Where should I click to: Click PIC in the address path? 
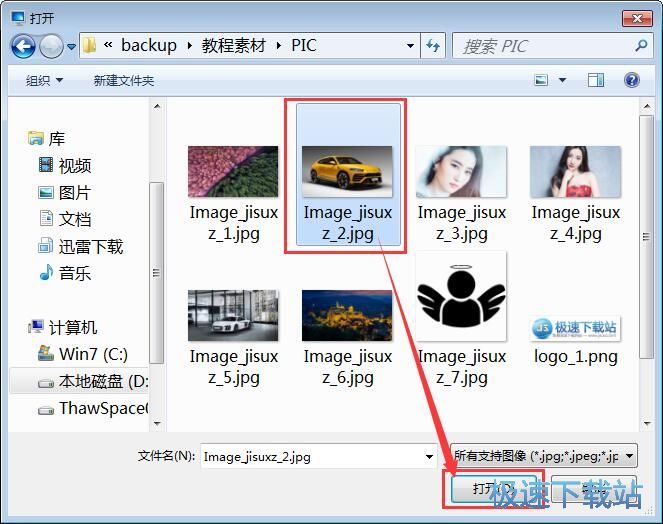coord(304,45)
